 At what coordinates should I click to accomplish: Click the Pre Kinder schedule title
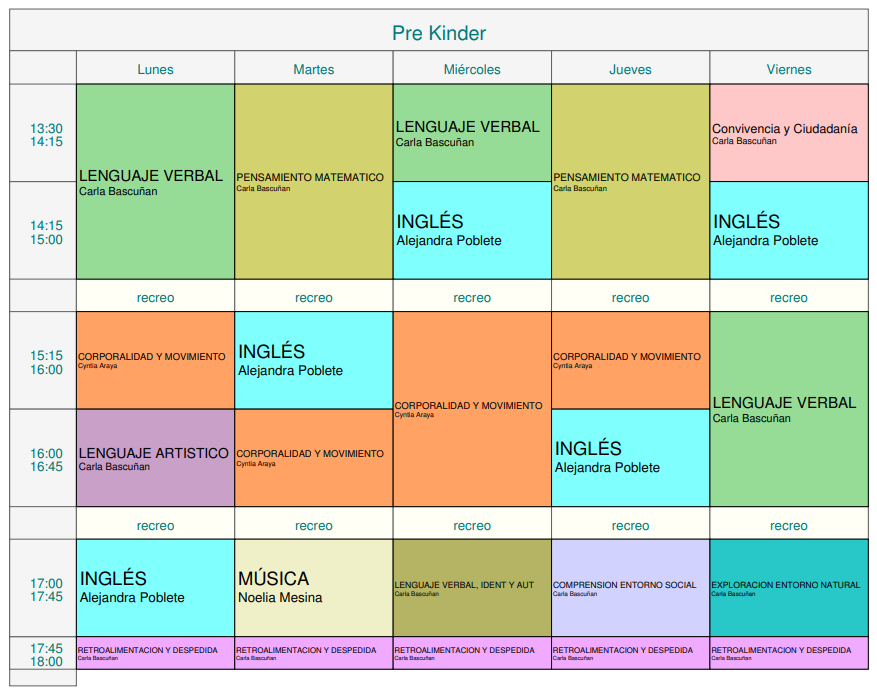438,33
